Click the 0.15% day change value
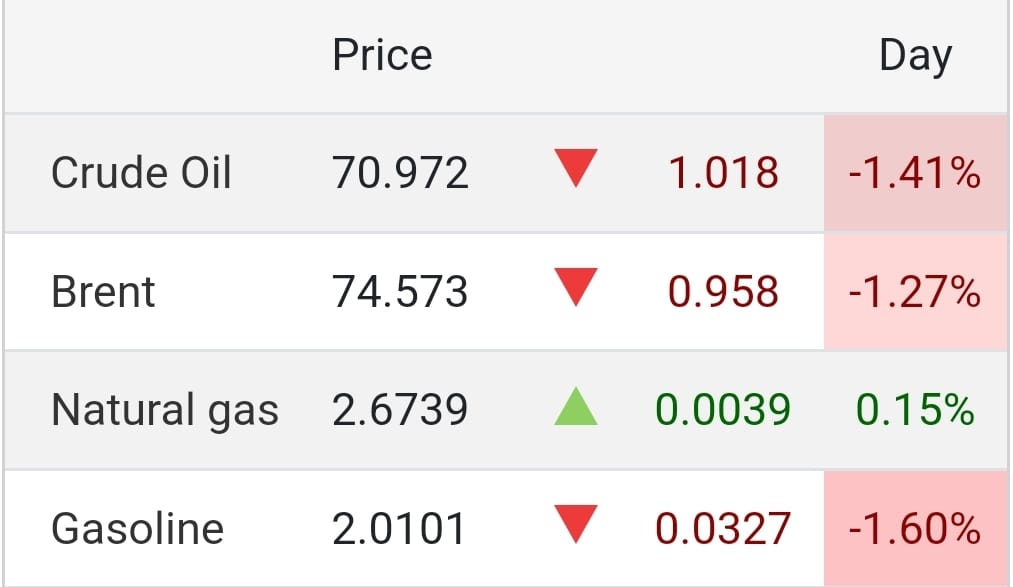This screenshot has height=587, width=1013. pos(915,410)
